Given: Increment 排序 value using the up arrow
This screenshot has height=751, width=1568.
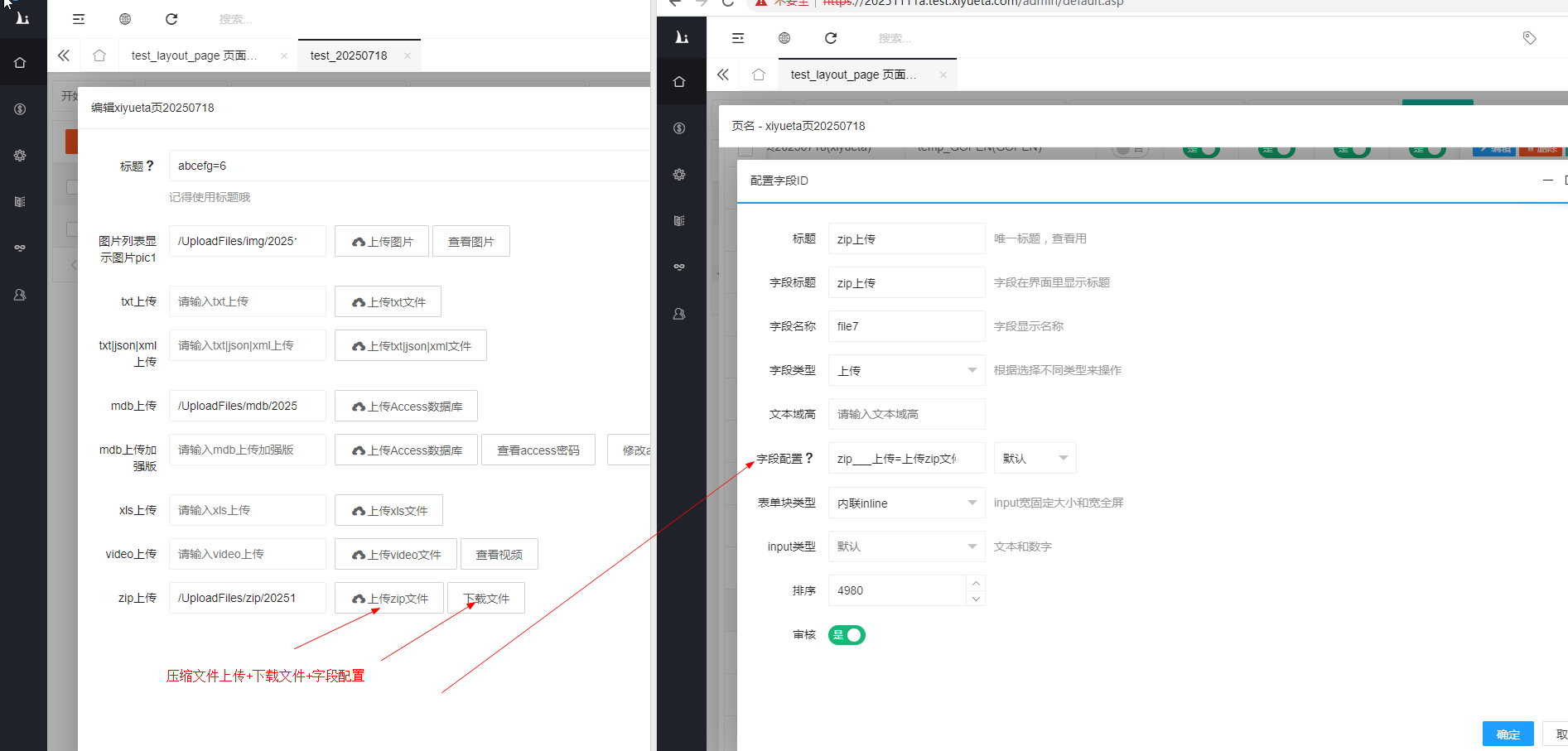Looking at the screenshot, I should (976, 583).
